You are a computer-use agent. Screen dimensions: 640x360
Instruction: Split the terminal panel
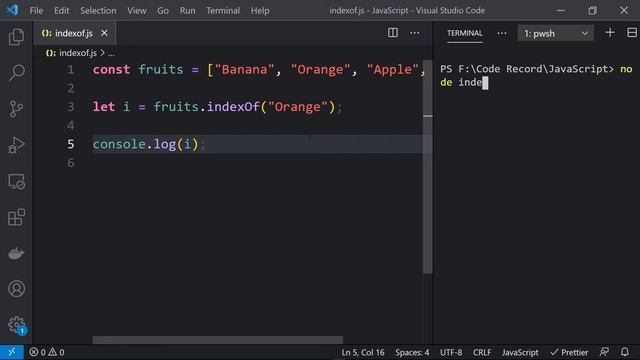pos(632,33)
